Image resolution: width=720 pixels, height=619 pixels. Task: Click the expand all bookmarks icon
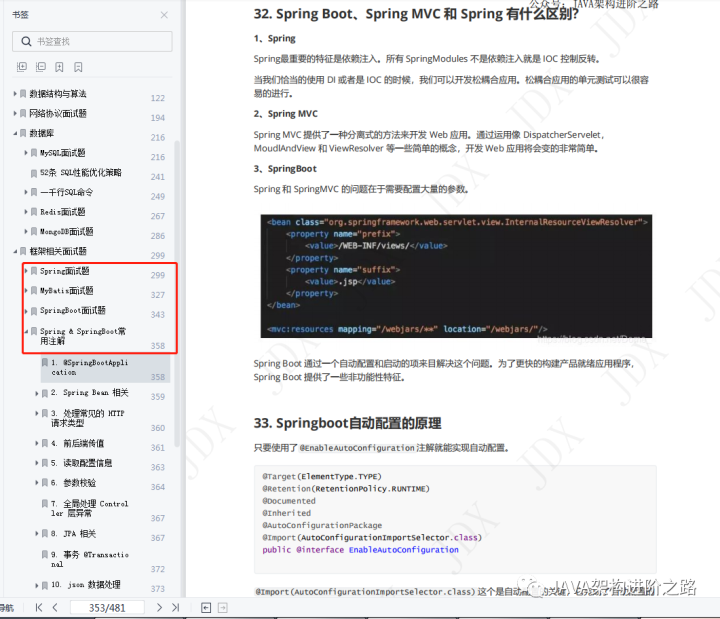(x=22, y=67)
